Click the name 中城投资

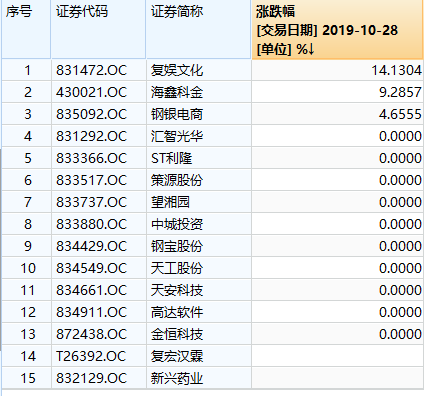(x=177, y=224)
